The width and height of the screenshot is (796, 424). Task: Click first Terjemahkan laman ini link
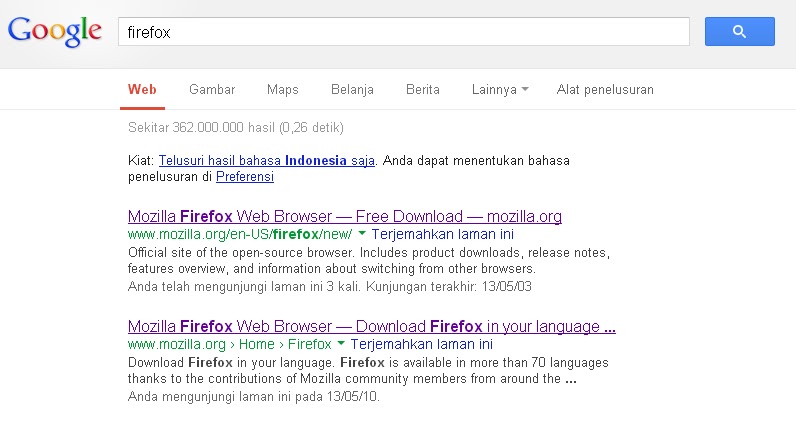pos(443,234)
